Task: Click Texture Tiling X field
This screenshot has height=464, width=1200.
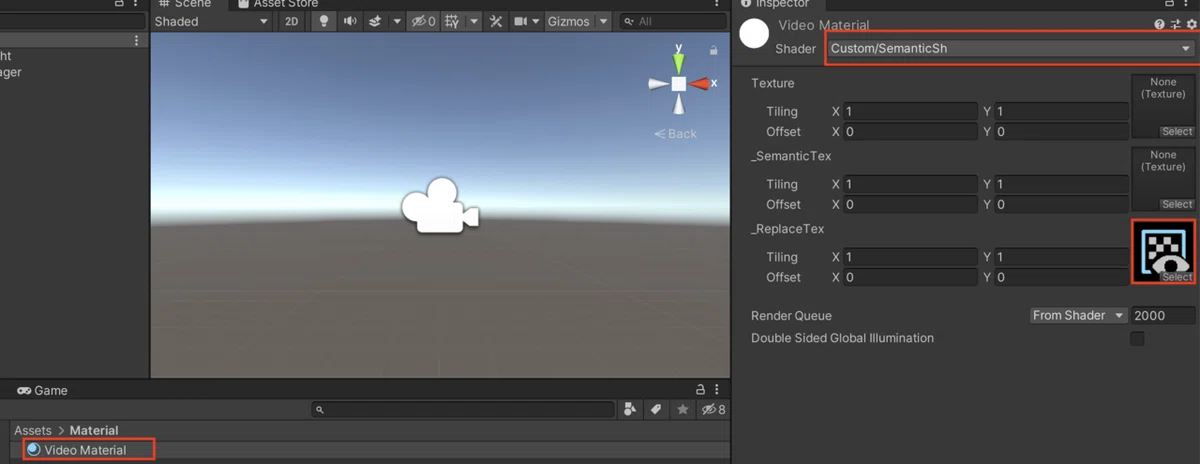Action: [910, 111]
